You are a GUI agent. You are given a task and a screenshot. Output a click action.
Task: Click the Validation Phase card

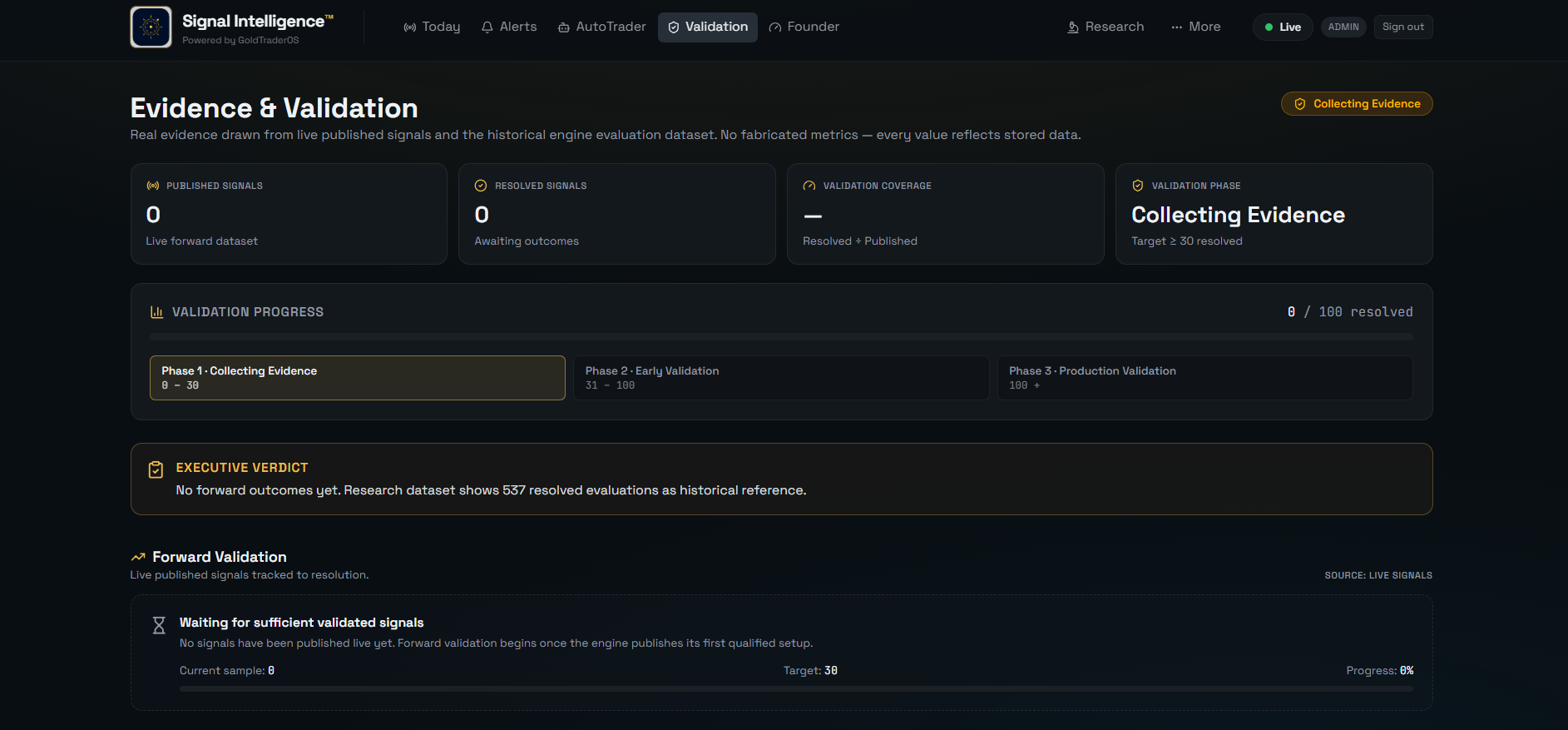pos(1274,214)
